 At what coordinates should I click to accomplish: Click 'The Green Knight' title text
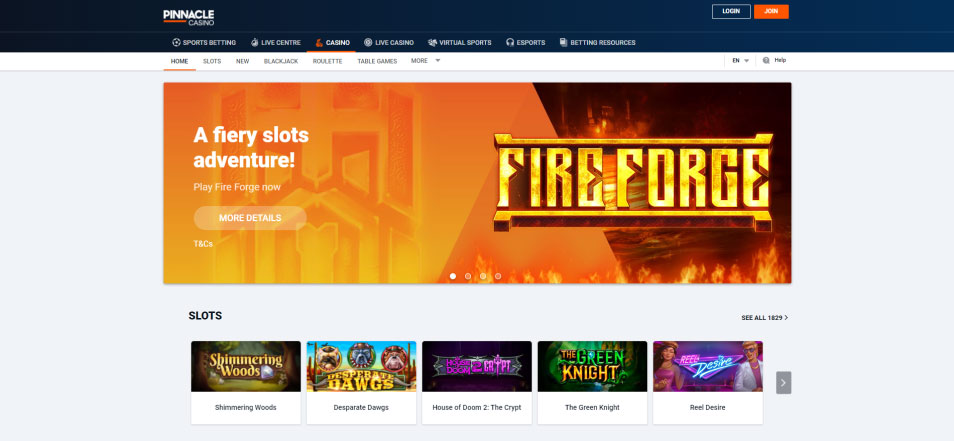[593, 408]
